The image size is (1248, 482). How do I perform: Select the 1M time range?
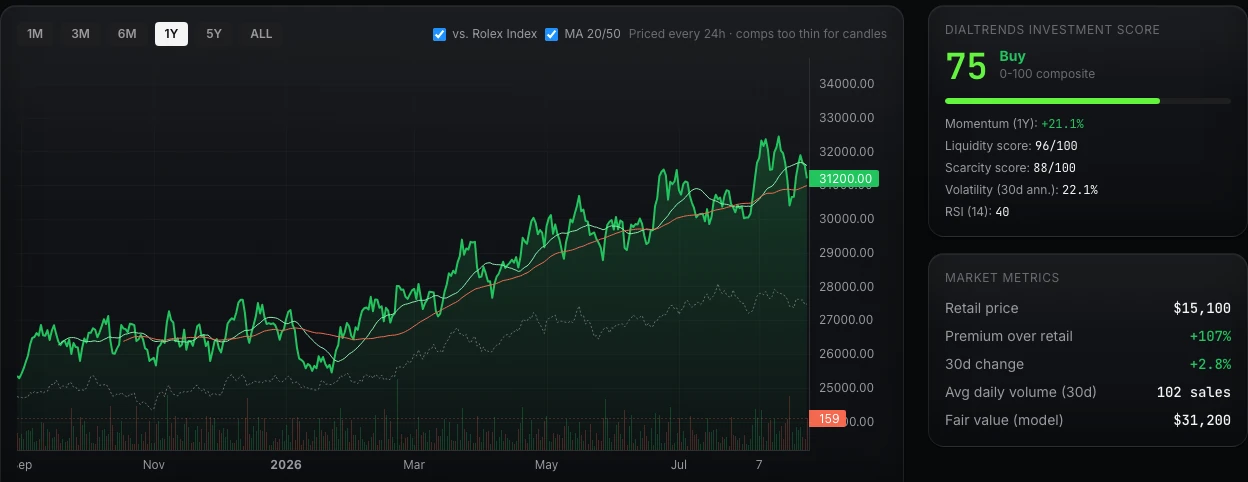[35, 34]
